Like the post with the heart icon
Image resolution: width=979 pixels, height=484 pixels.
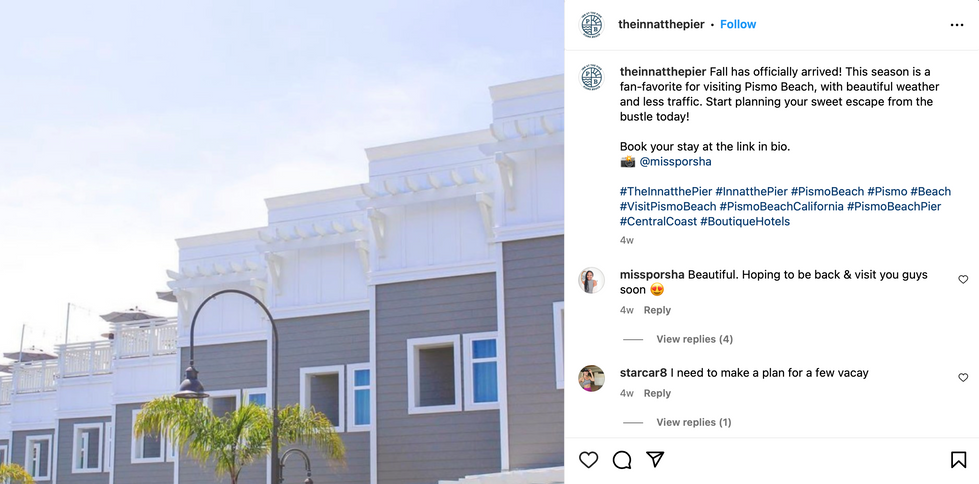588,460
